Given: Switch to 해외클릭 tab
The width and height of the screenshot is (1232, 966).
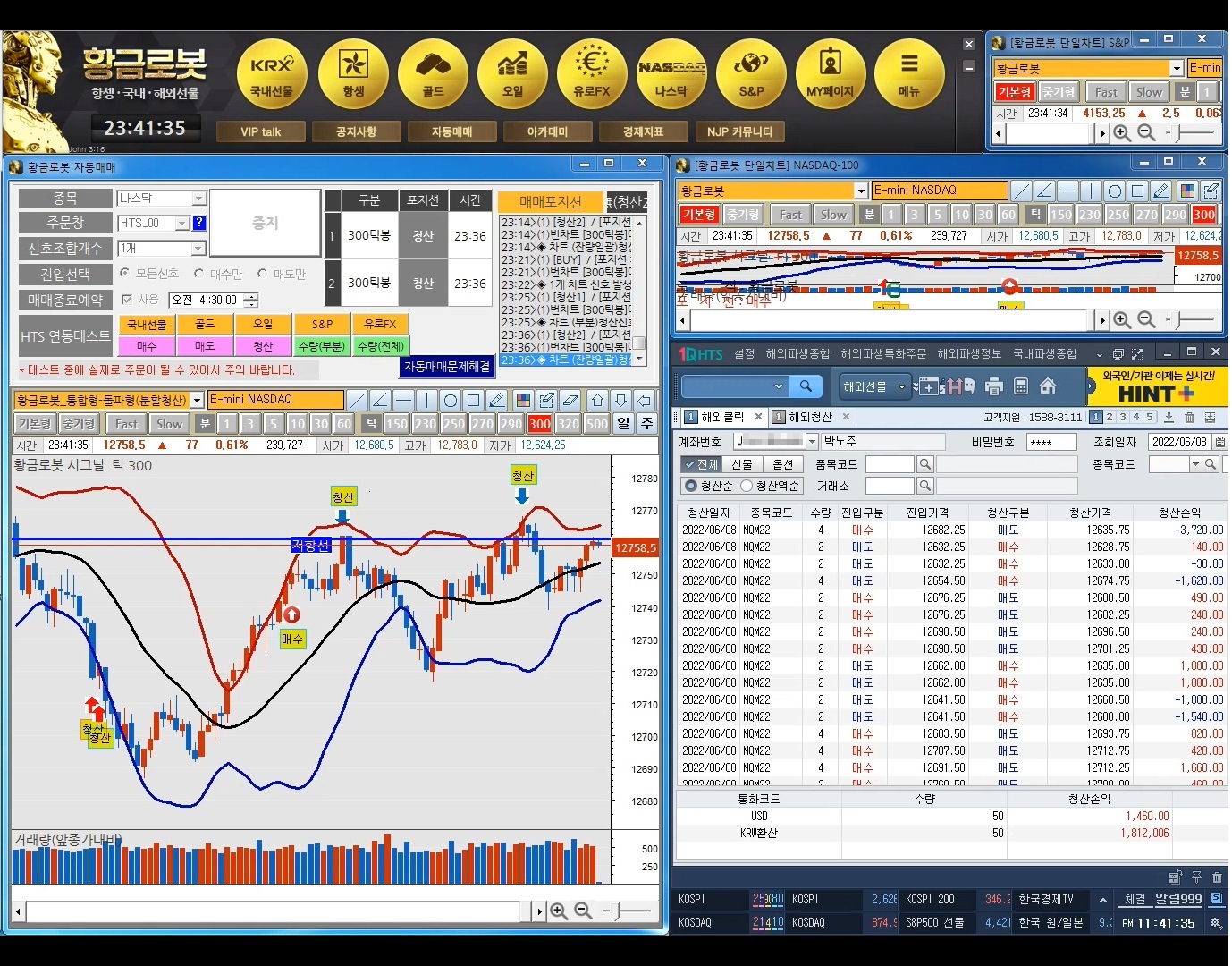Looking at the screenshot, I should click(722, 417).
